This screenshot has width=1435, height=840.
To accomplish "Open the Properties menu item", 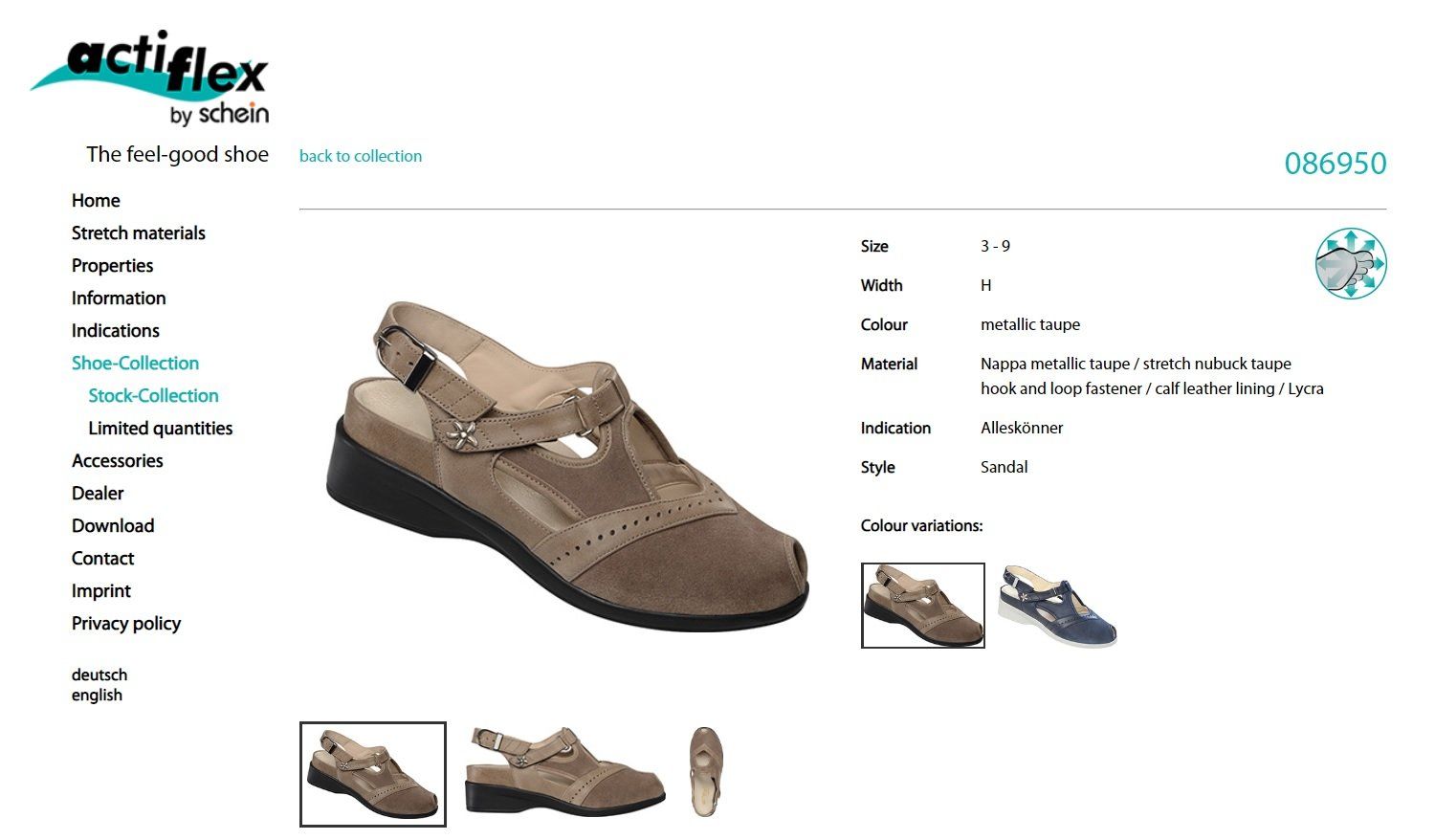I will point(113,266).
